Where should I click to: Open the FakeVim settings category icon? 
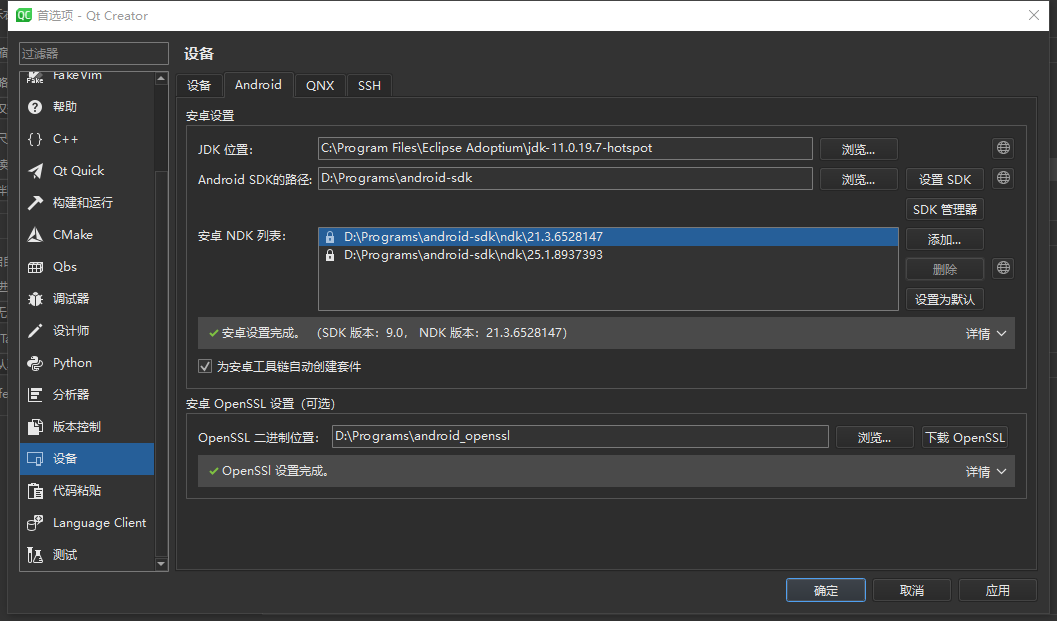tap(35, 76)
